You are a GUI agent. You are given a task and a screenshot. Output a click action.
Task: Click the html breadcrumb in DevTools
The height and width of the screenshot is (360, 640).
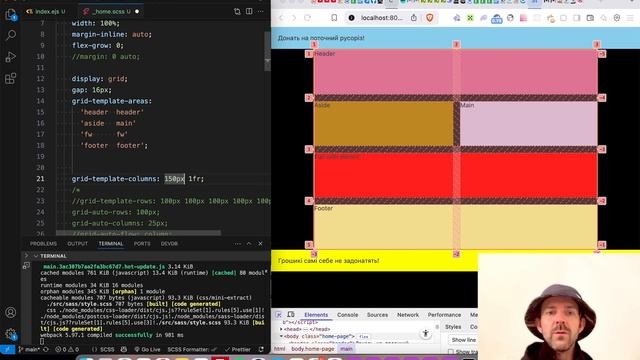tap(280, 349)
